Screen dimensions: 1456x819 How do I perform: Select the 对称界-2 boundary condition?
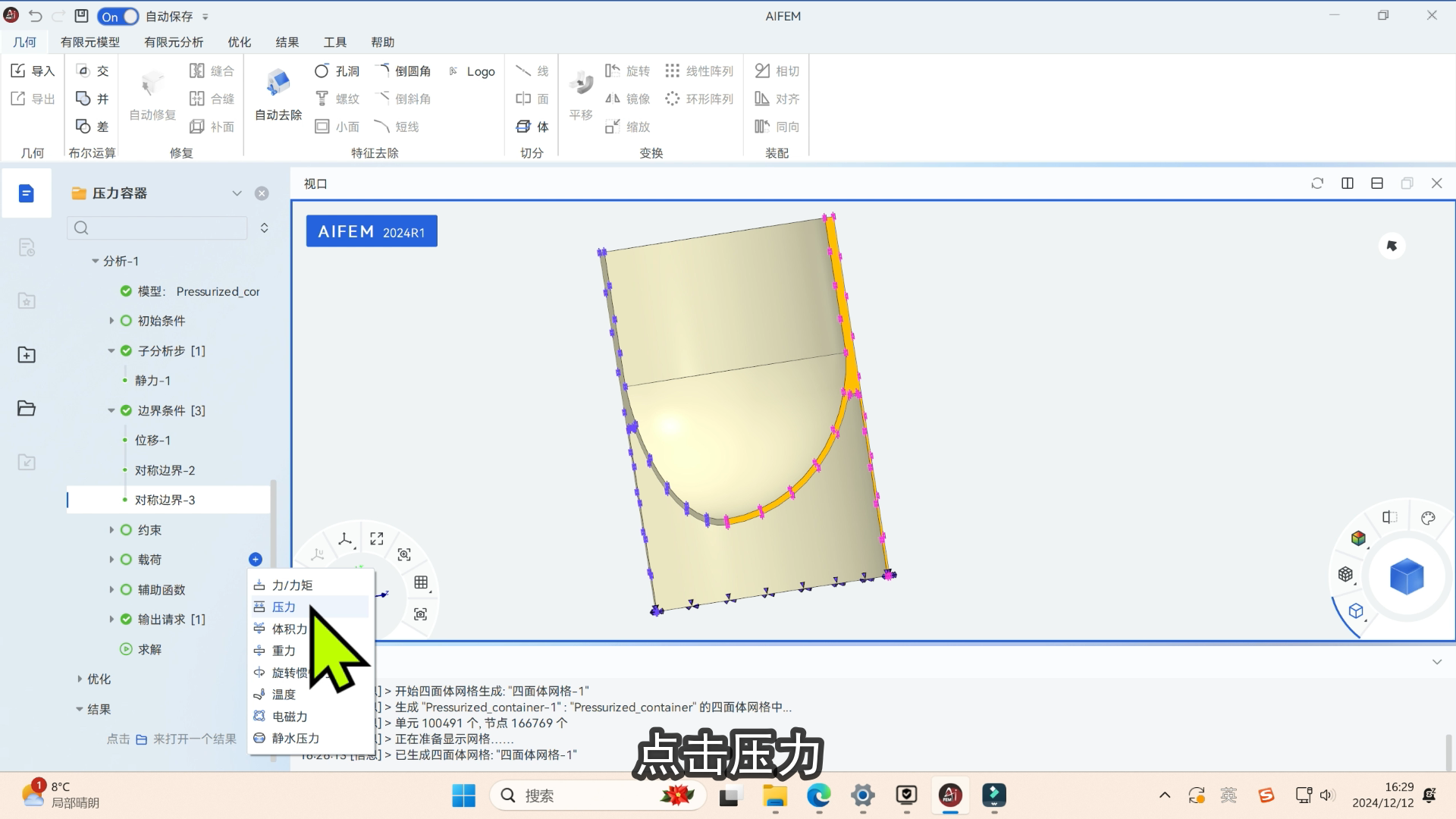click(x=162, y=470)
